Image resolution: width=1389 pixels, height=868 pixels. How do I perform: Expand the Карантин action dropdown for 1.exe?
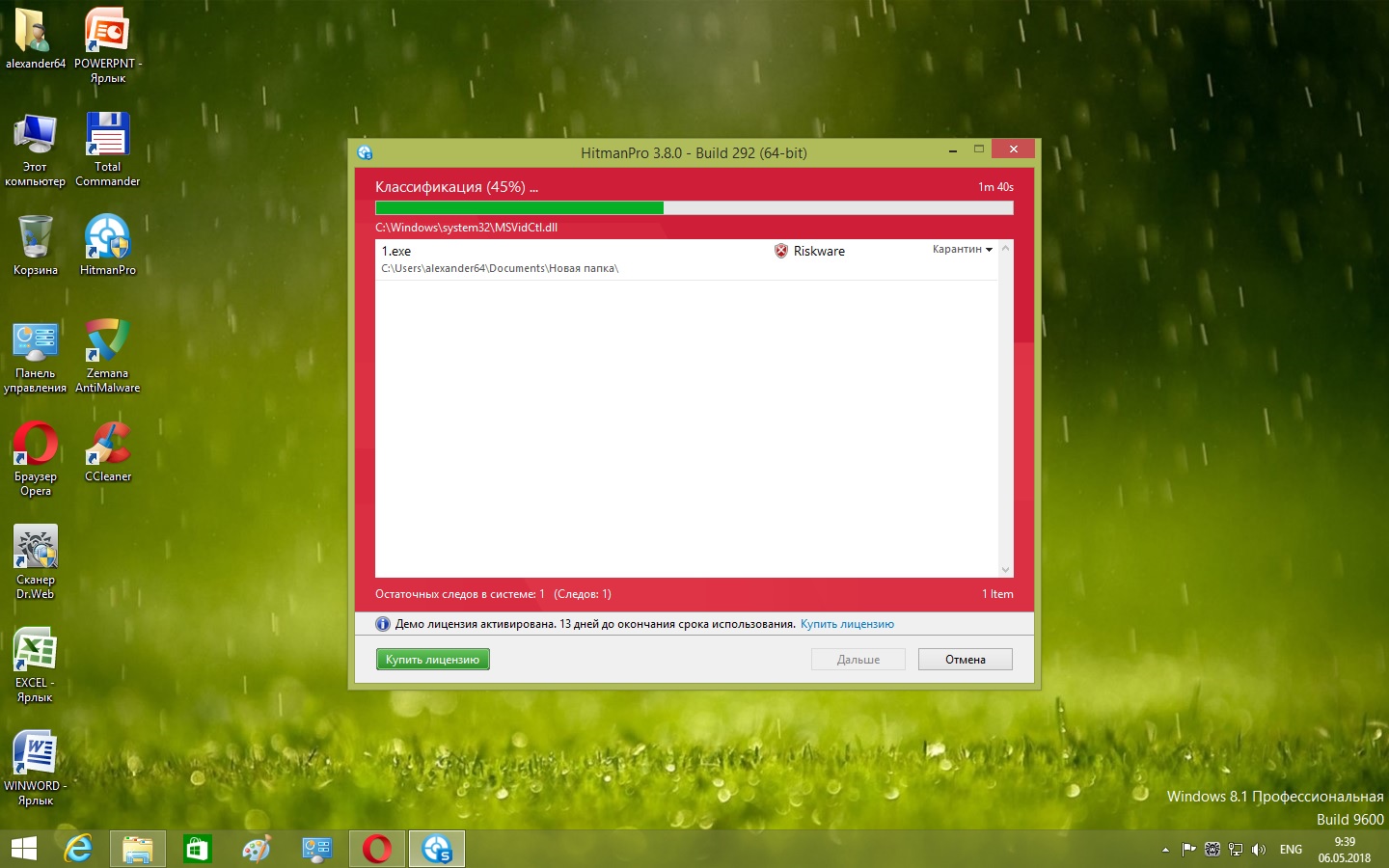[x=963, y=250]
